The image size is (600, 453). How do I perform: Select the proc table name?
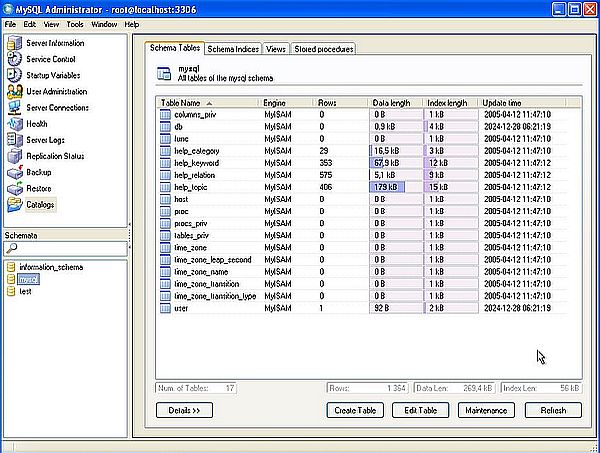pyautogui.click(x=181, y=212)
